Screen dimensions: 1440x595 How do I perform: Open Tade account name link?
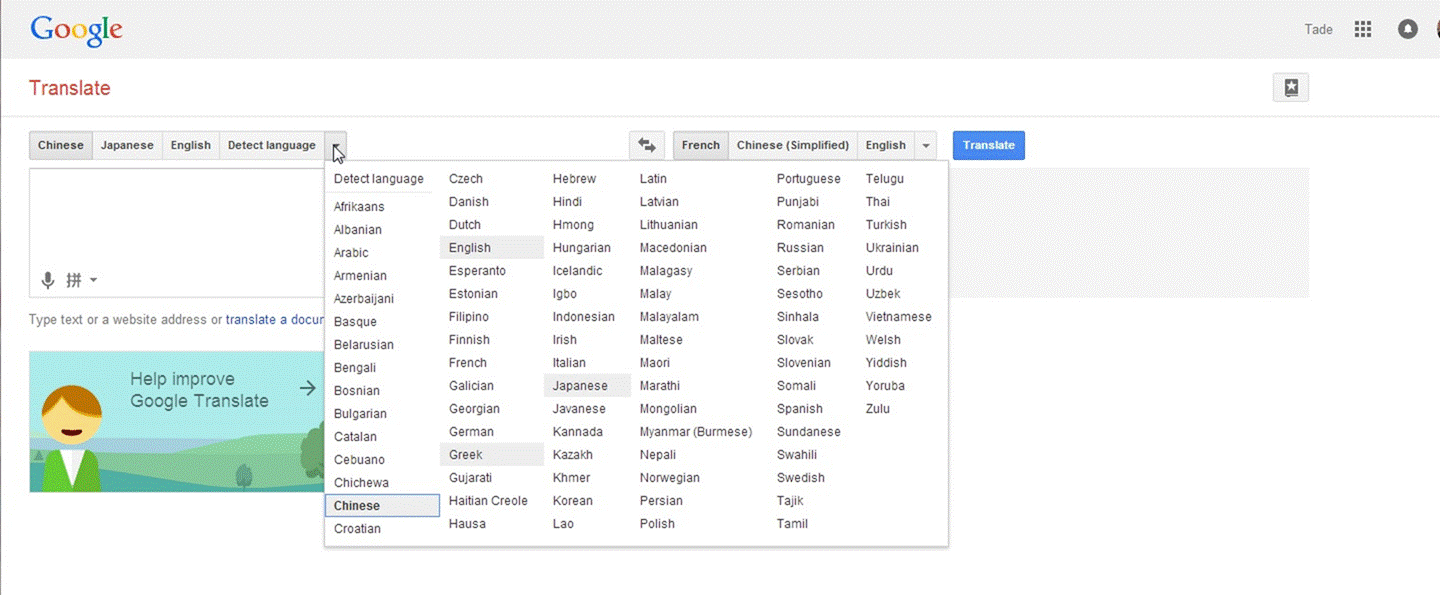1318,29
